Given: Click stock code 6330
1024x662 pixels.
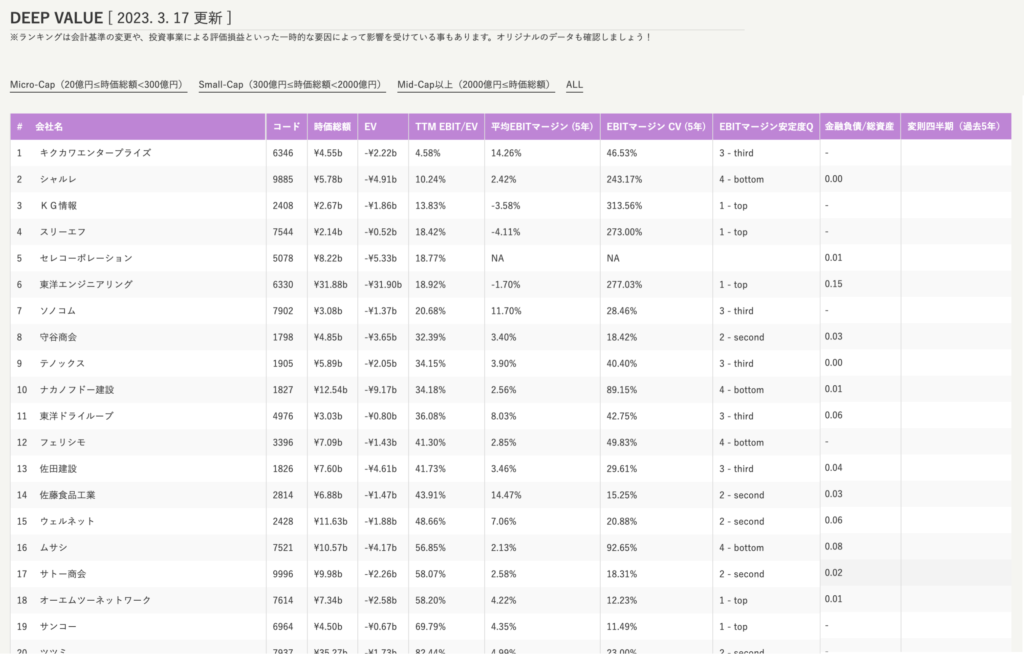Looking at the screenshot, I should (283, 285).
